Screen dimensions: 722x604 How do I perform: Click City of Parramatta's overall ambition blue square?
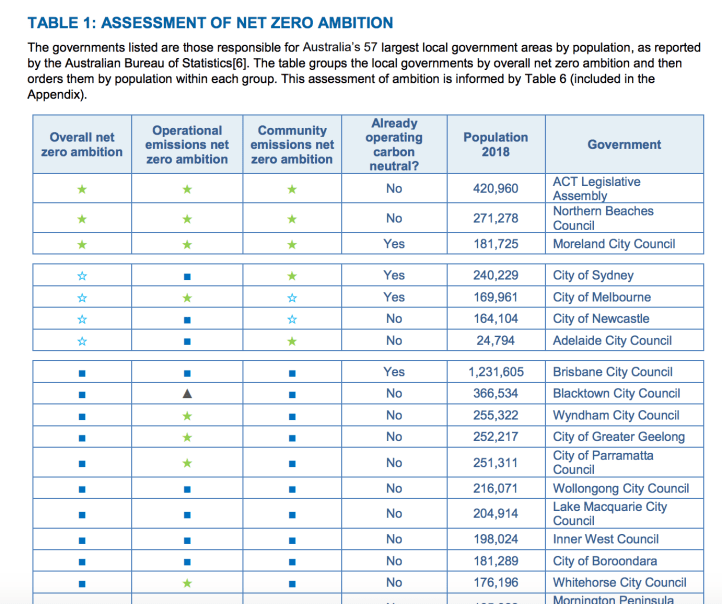pos(83,463)
